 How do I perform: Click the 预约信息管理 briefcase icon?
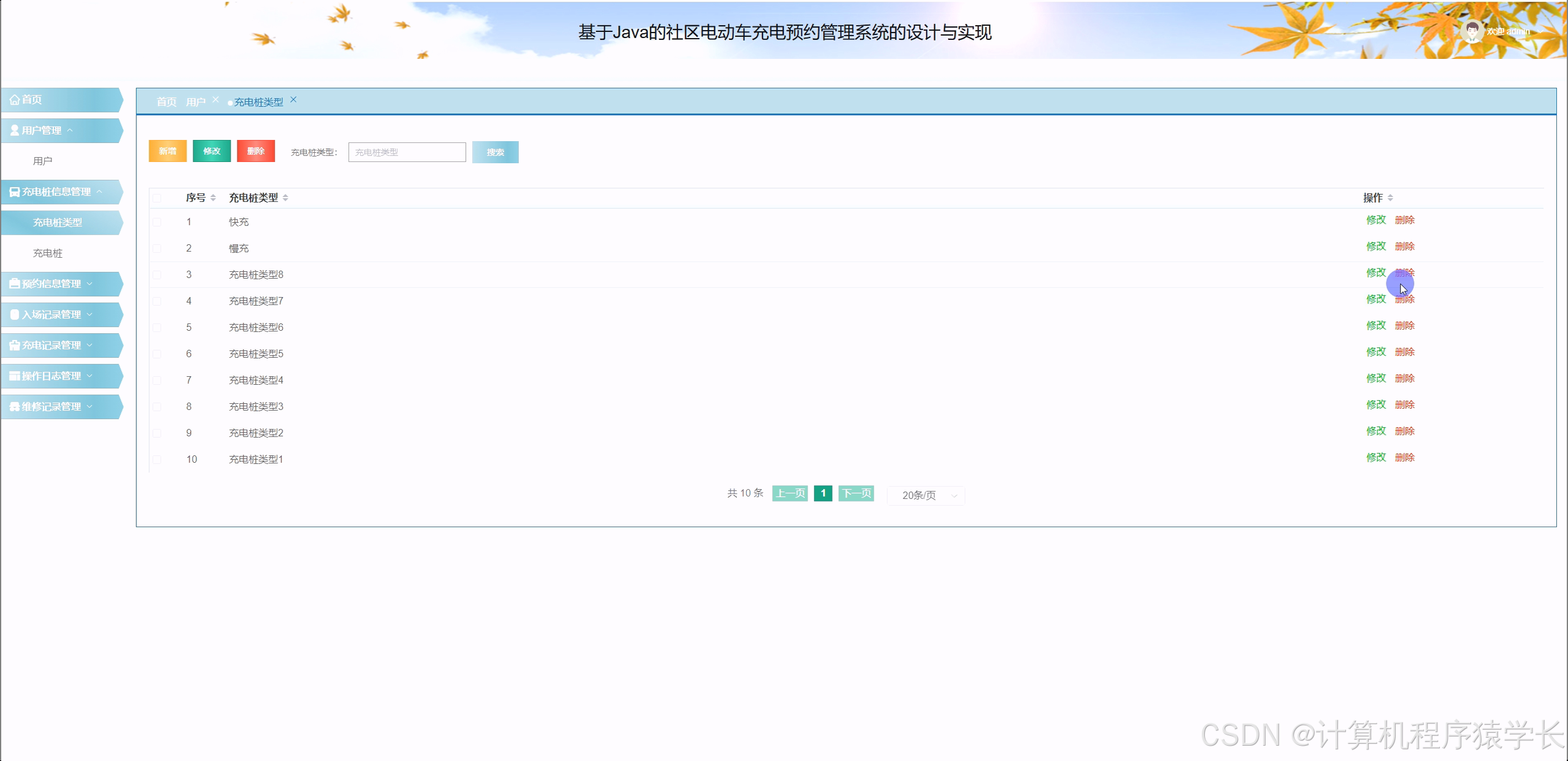(x=14, y=284)
